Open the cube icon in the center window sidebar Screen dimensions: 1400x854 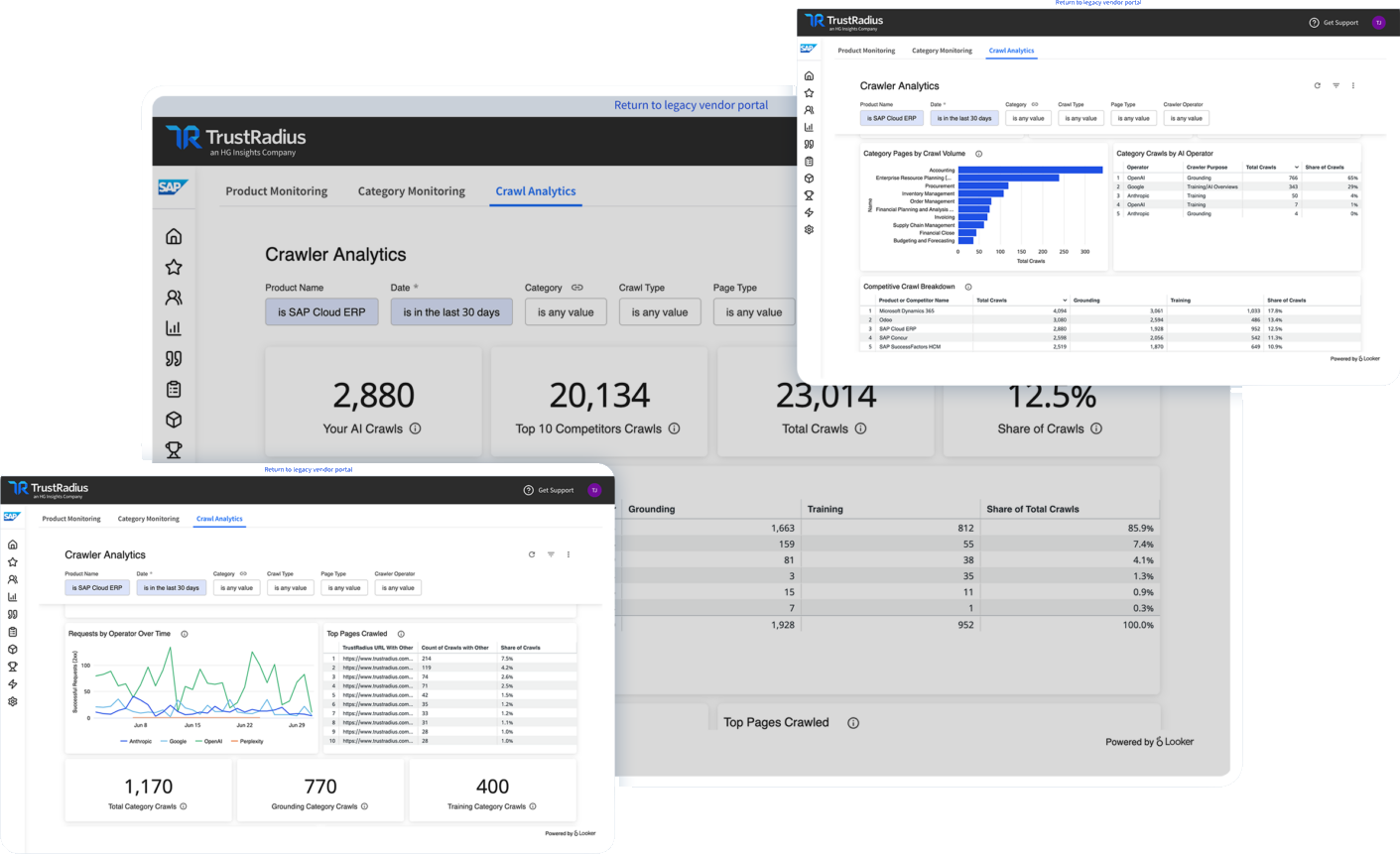pos(174,420)
